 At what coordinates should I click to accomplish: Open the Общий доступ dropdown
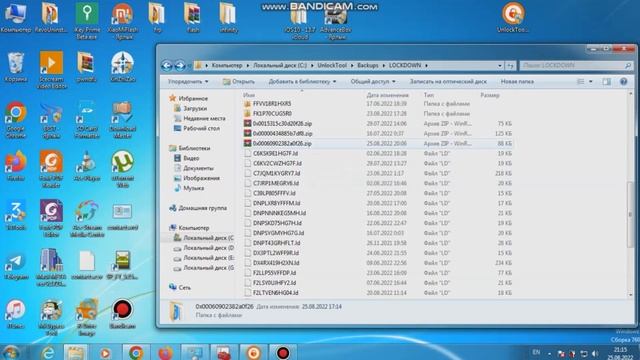[x=373, y=82]
